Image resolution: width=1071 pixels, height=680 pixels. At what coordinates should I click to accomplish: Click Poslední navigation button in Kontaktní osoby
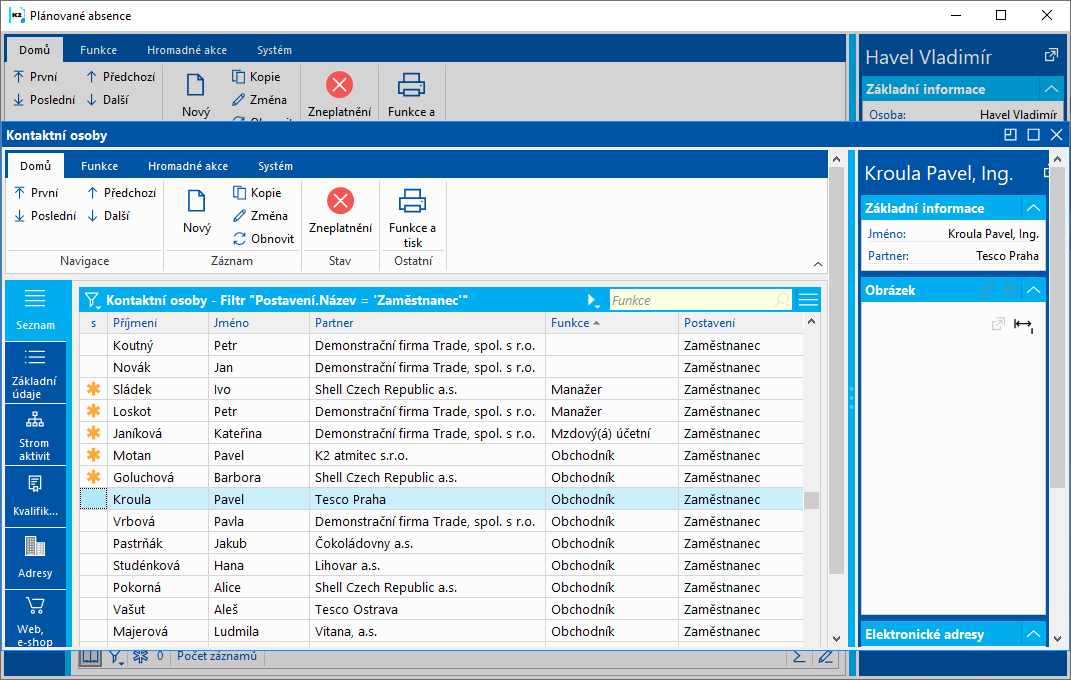(x=44, y=215)
